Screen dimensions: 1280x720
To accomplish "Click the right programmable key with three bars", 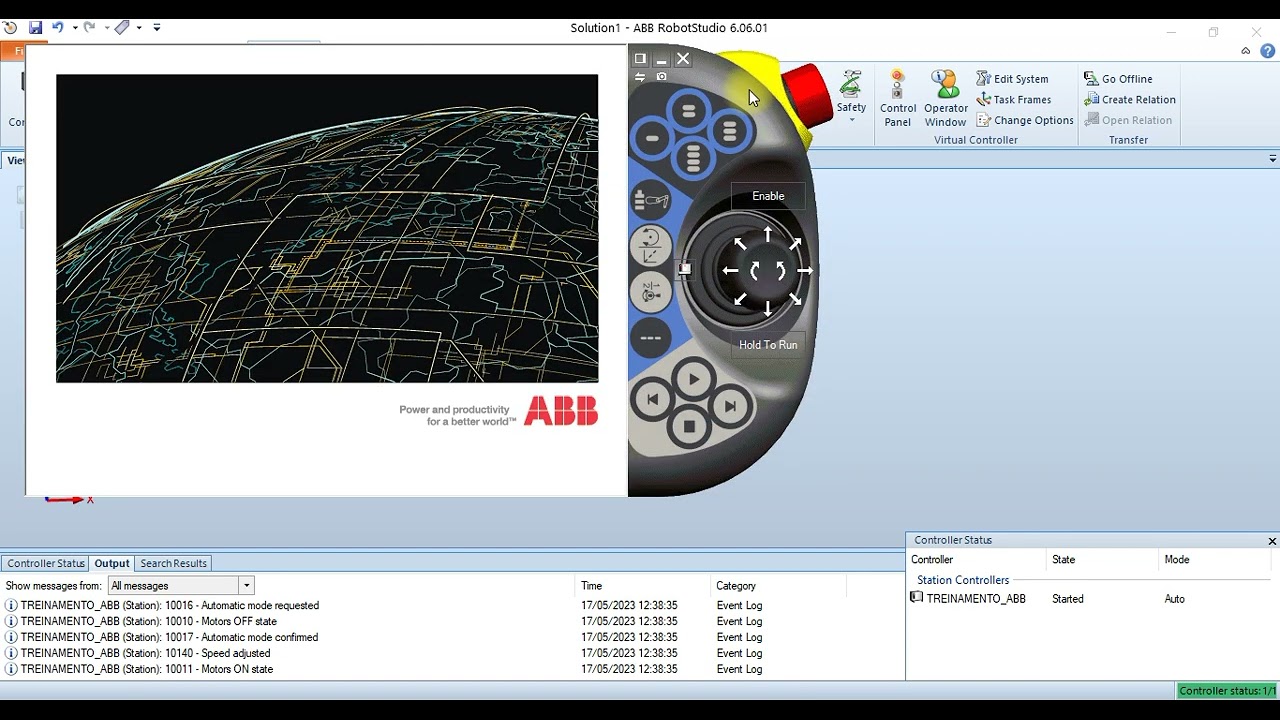I will 729,131.
